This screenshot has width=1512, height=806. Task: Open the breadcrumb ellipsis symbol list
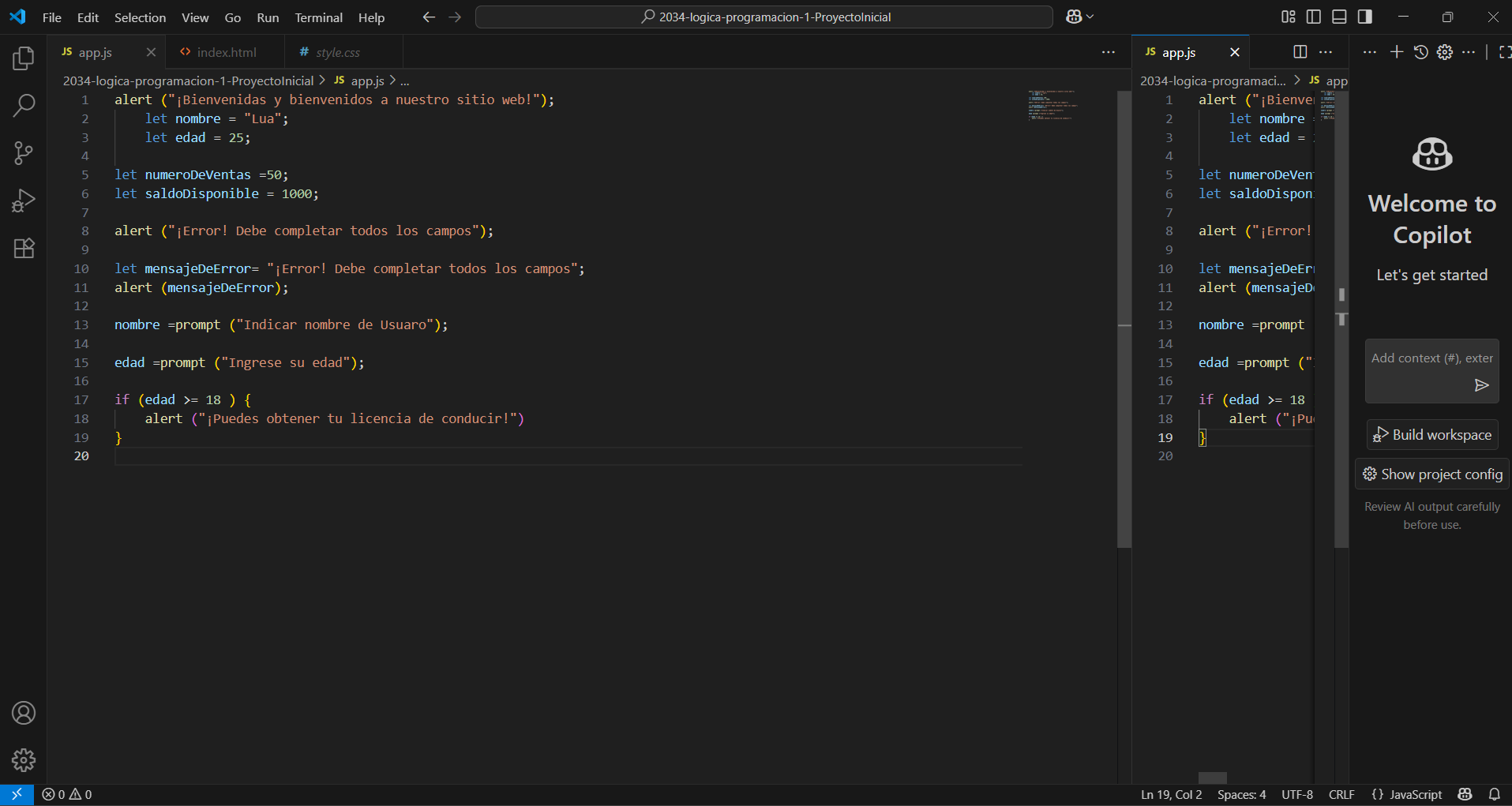[405, 81]
